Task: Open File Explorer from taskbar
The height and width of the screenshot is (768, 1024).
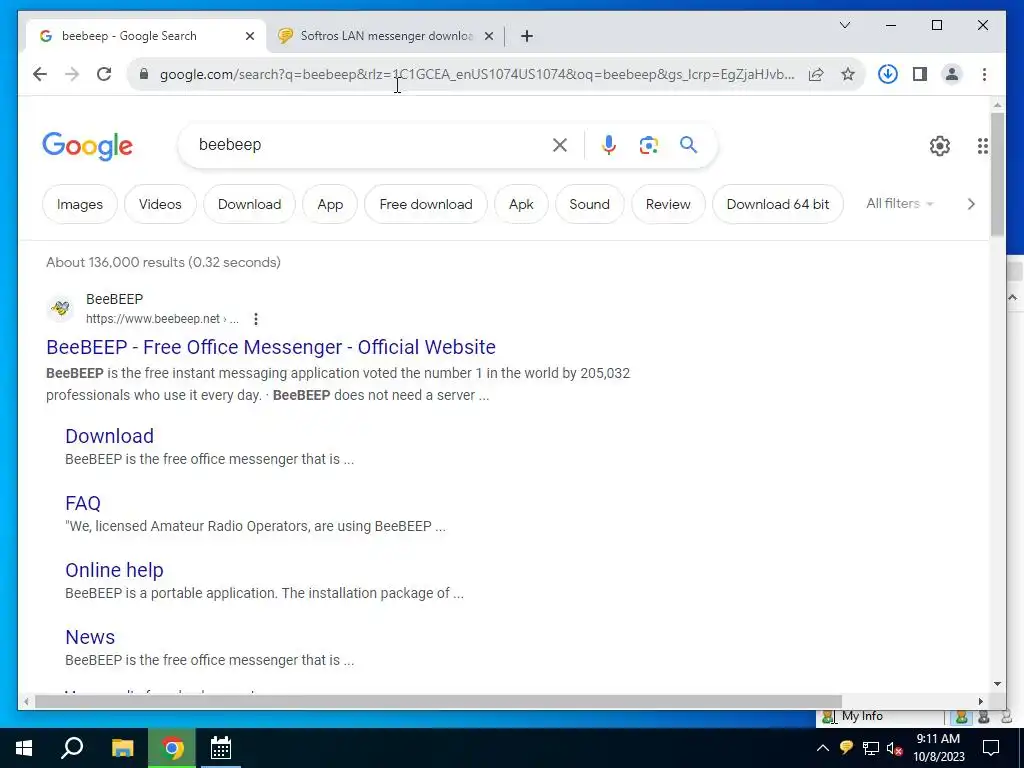Action: 122,748
